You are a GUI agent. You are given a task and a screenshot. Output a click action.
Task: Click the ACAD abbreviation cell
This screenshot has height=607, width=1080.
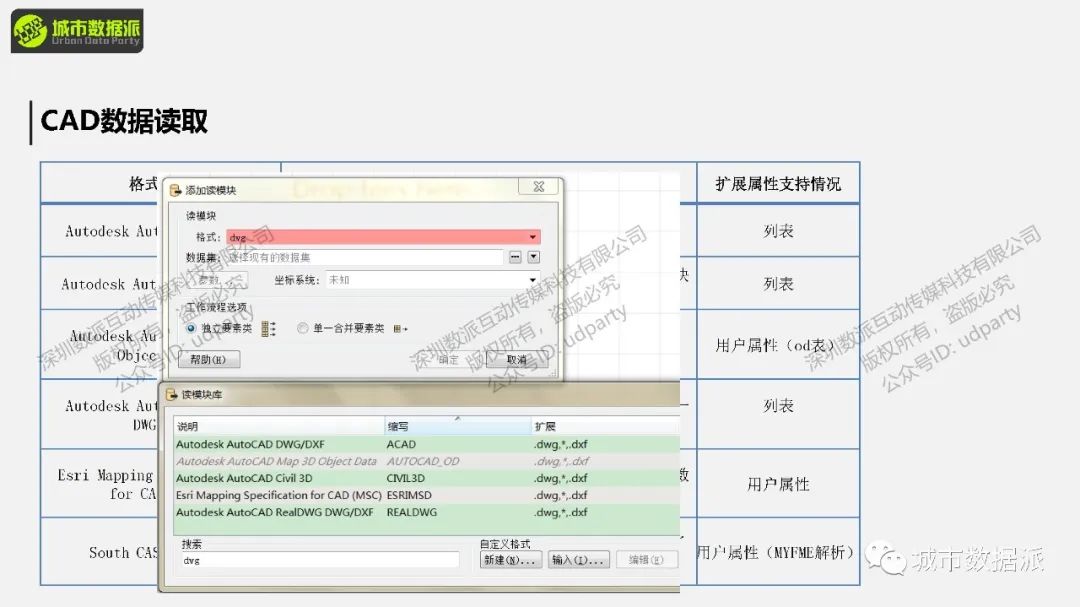[x=401, y=444]
